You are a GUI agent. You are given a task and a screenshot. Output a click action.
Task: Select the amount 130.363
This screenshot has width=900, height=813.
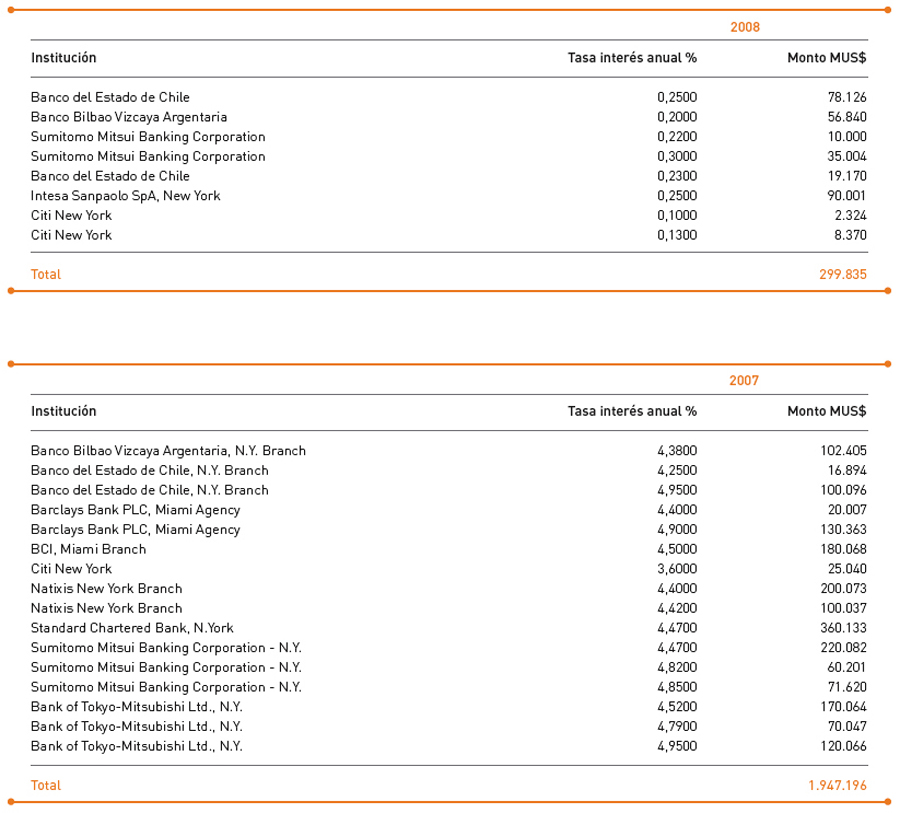(x=843, y=529)
